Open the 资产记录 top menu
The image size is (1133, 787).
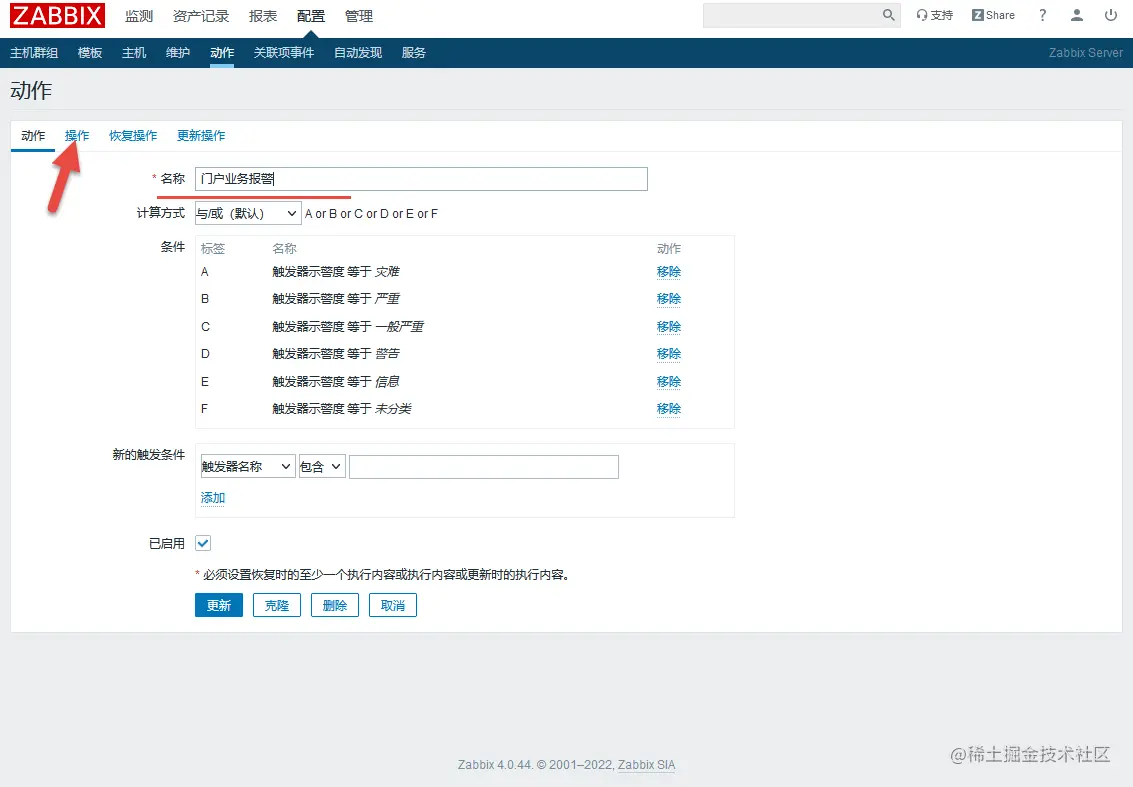pyautogui.click(x=201, y=16)
